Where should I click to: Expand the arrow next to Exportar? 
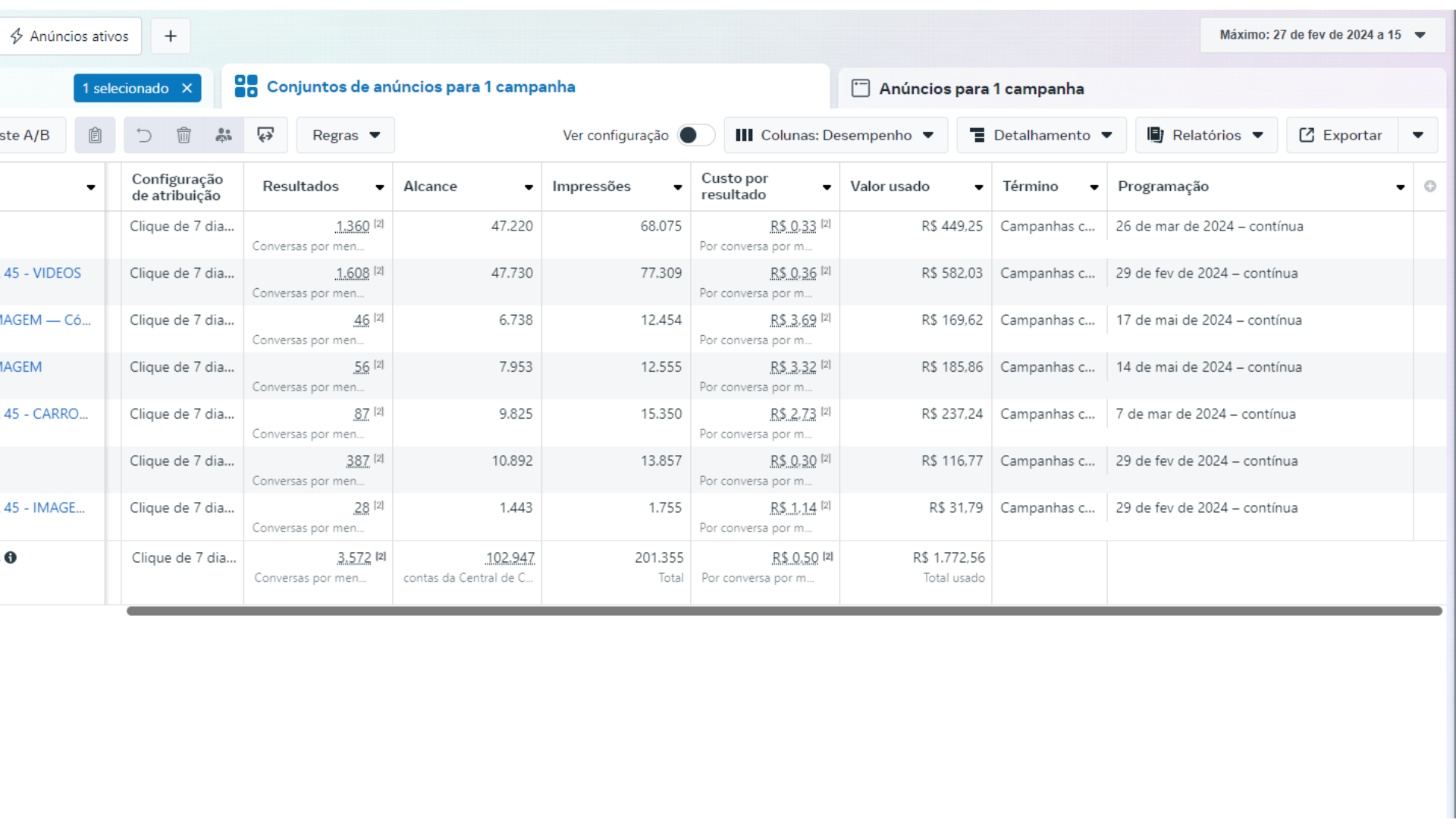tap(1418, 135)
